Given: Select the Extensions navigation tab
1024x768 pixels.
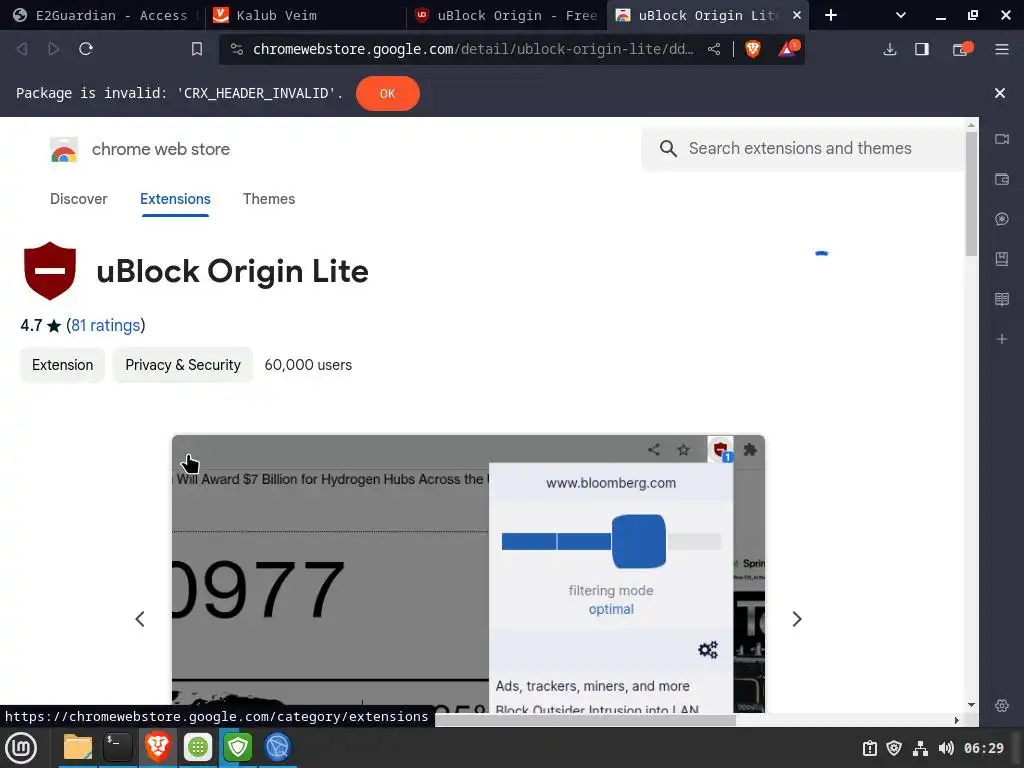Looking at the screenshot, I should pos(175,199).
